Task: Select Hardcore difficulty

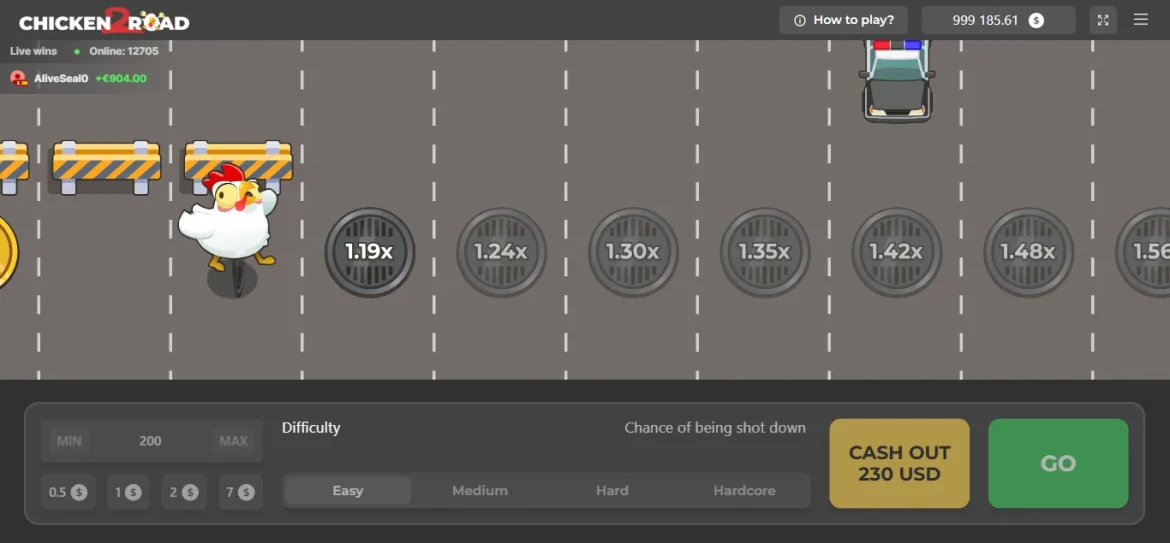Action: (744, 491)
